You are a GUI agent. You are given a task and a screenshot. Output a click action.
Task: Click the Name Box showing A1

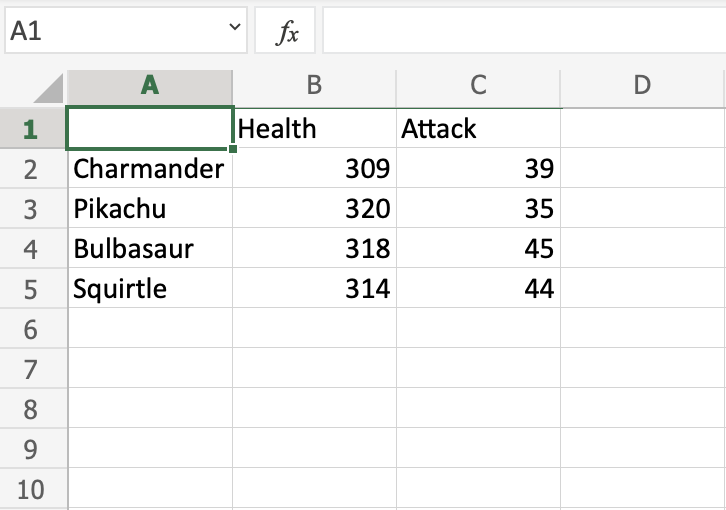click(x=110, y=32)
